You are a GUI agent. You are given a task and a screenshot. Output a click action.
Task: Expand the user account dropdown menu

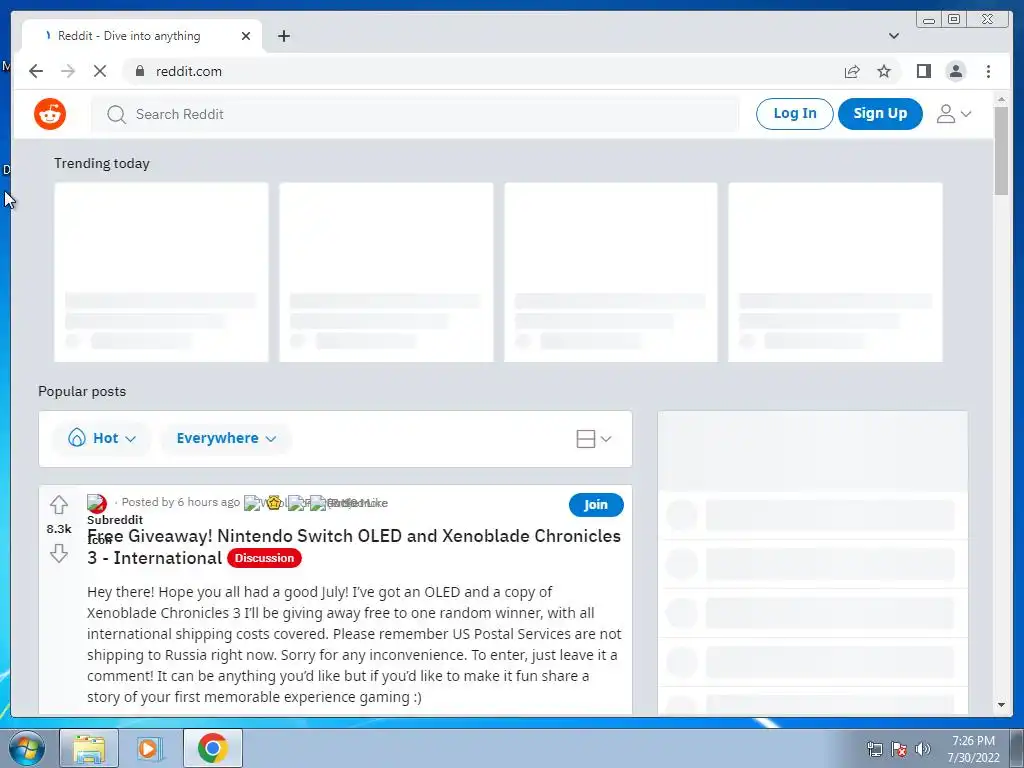[x=953, y=114]
